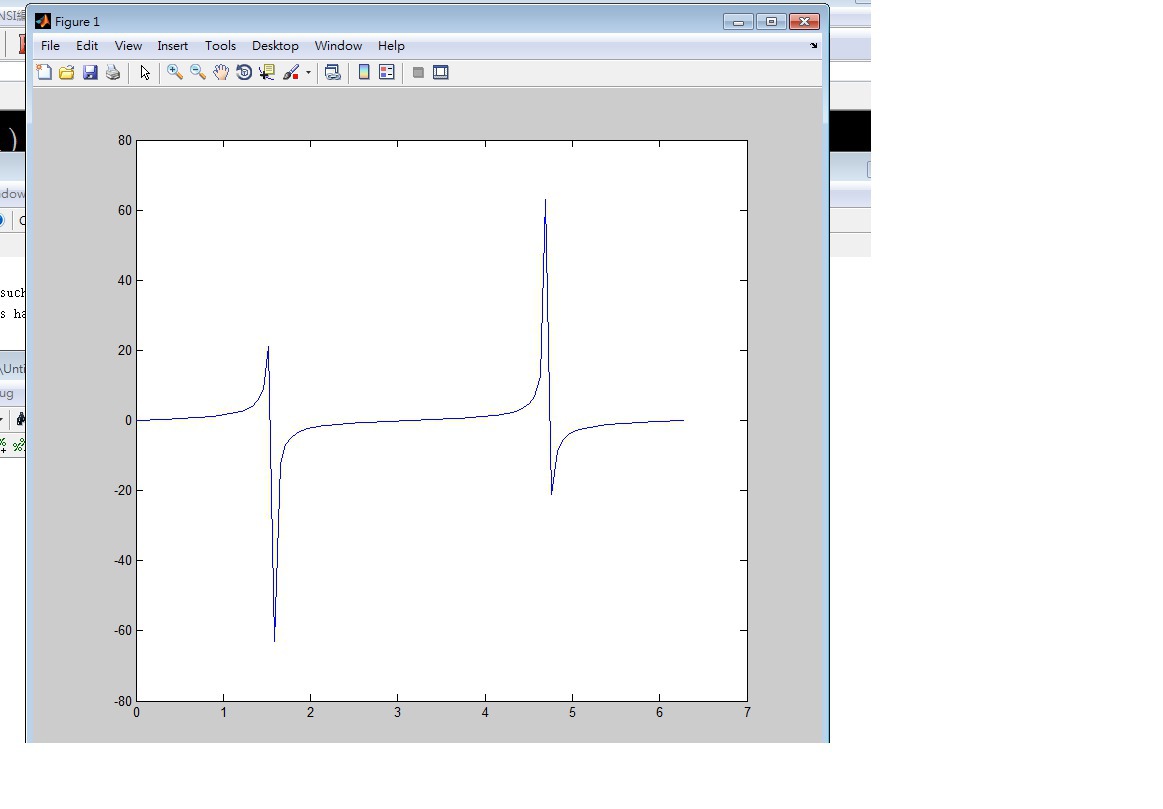This screenshot has height=809, width=1163.
Task: Click the New Figure icon
Action: pyautogui.click(x=44, y=72)
